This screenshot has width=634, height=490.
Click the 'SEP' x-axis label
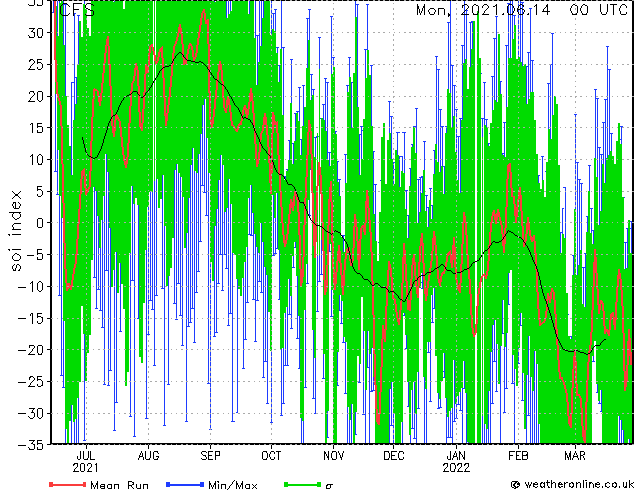[x=210, y=456]
